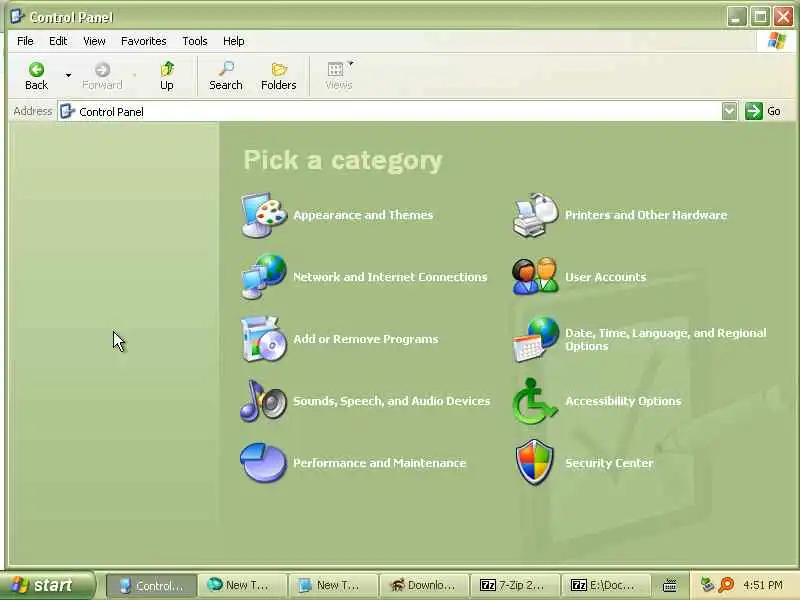Open the Date, Time, Language calendar icon
Viewport: 800px width, 600px height.
535,339
